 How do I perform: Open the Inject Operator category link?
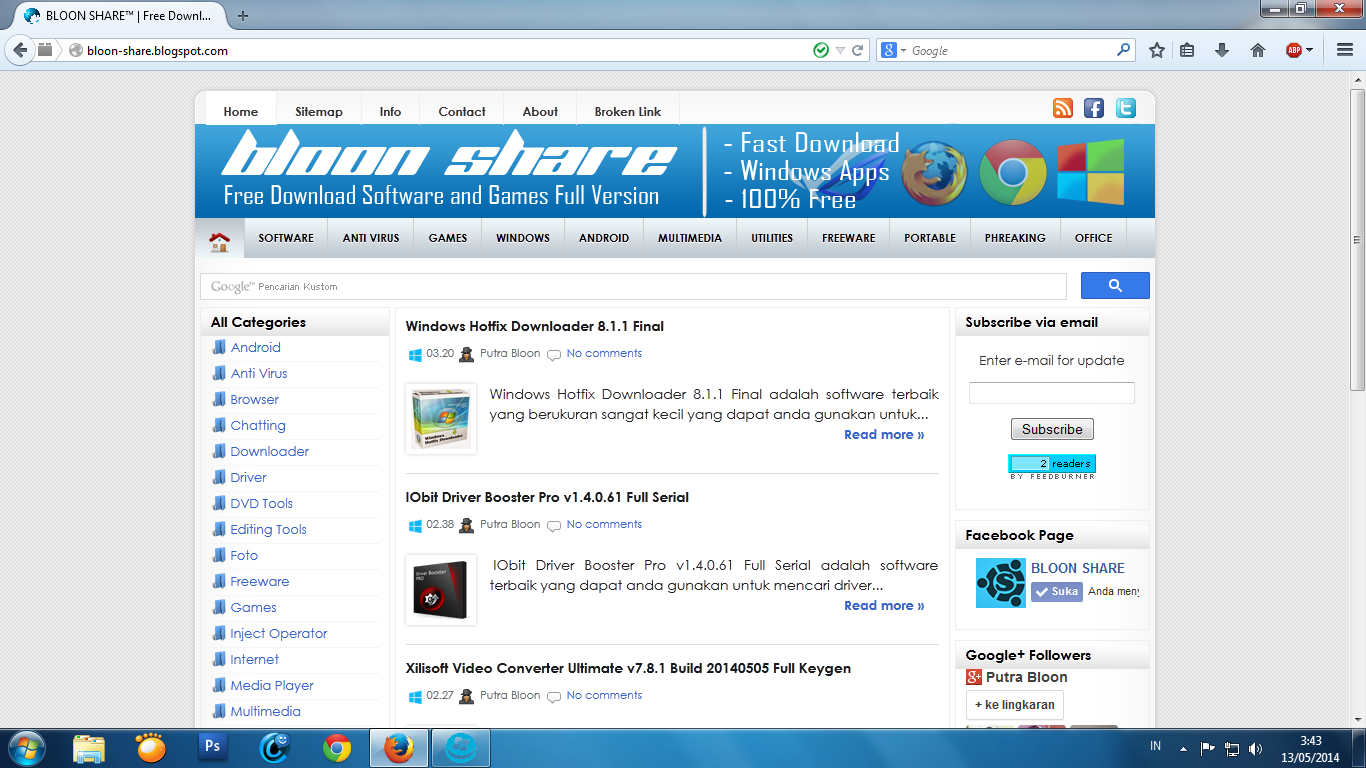click(x=279, y=633)
